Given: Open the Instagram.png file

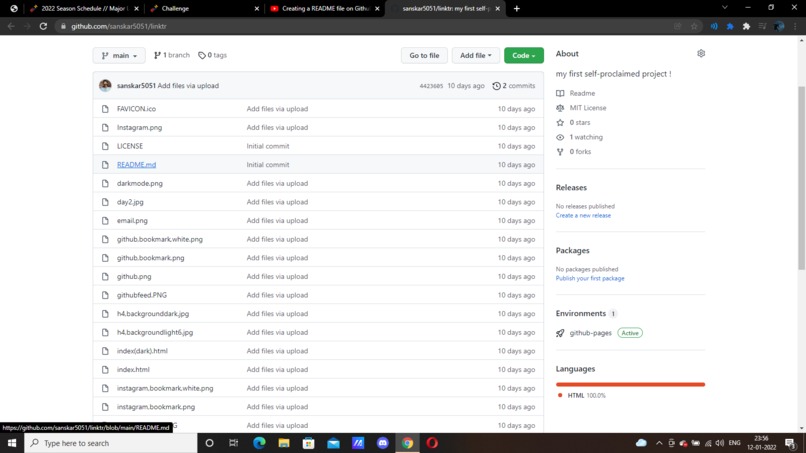Looking at the screenshot, I should click(139, 128).
